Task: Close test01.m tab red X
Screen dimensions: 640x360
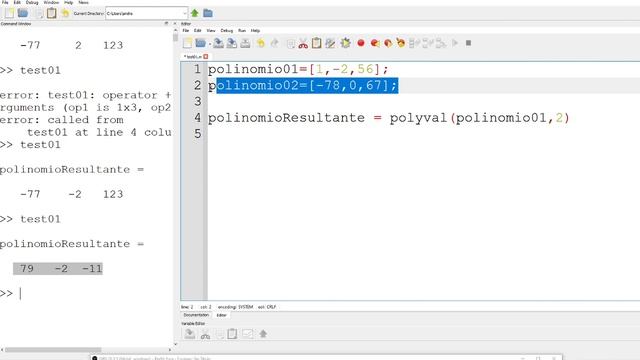Action: click(x=206, y=57)
